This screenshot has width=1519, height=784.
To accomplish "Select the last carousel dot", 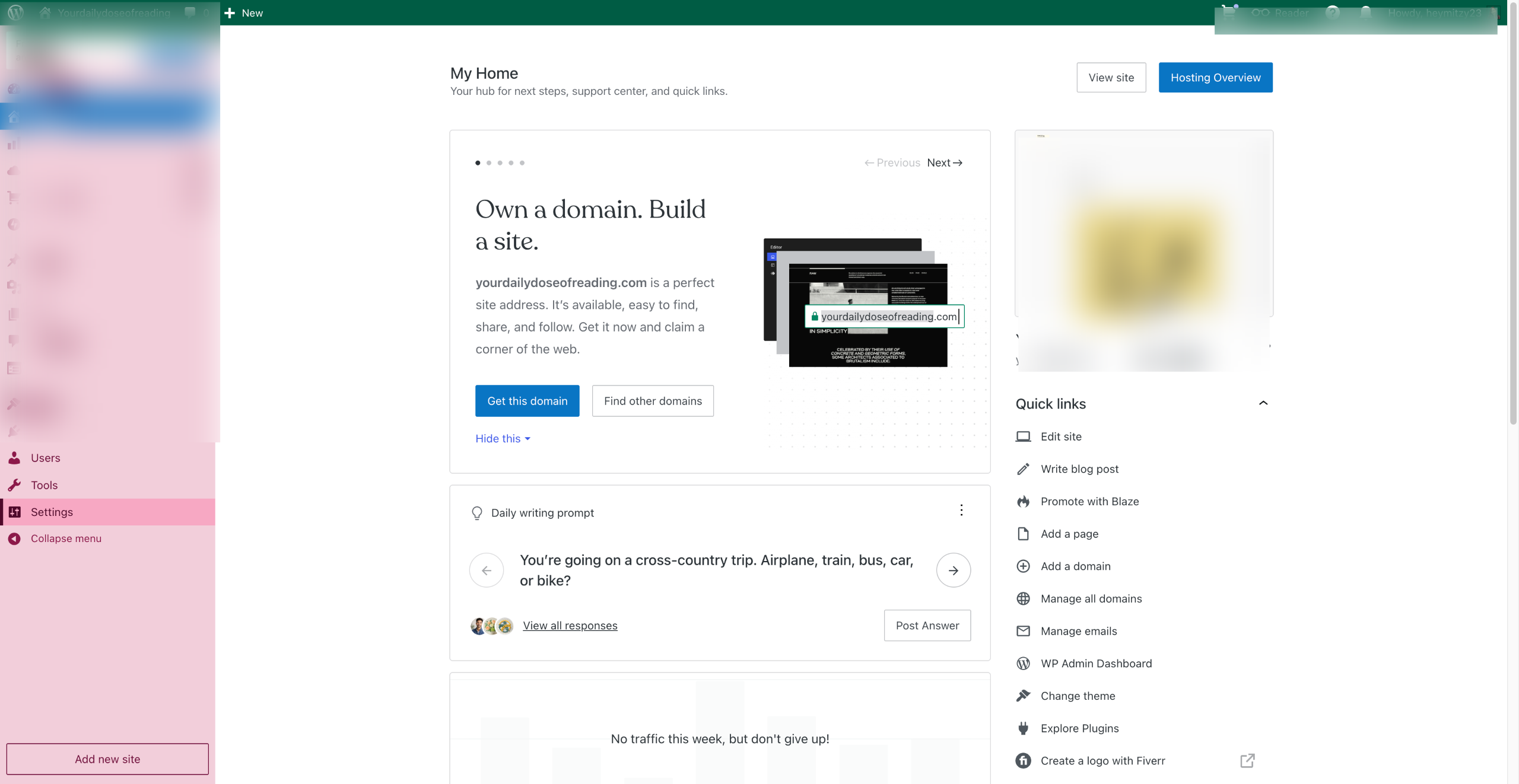I will click(x=522, y=163).
